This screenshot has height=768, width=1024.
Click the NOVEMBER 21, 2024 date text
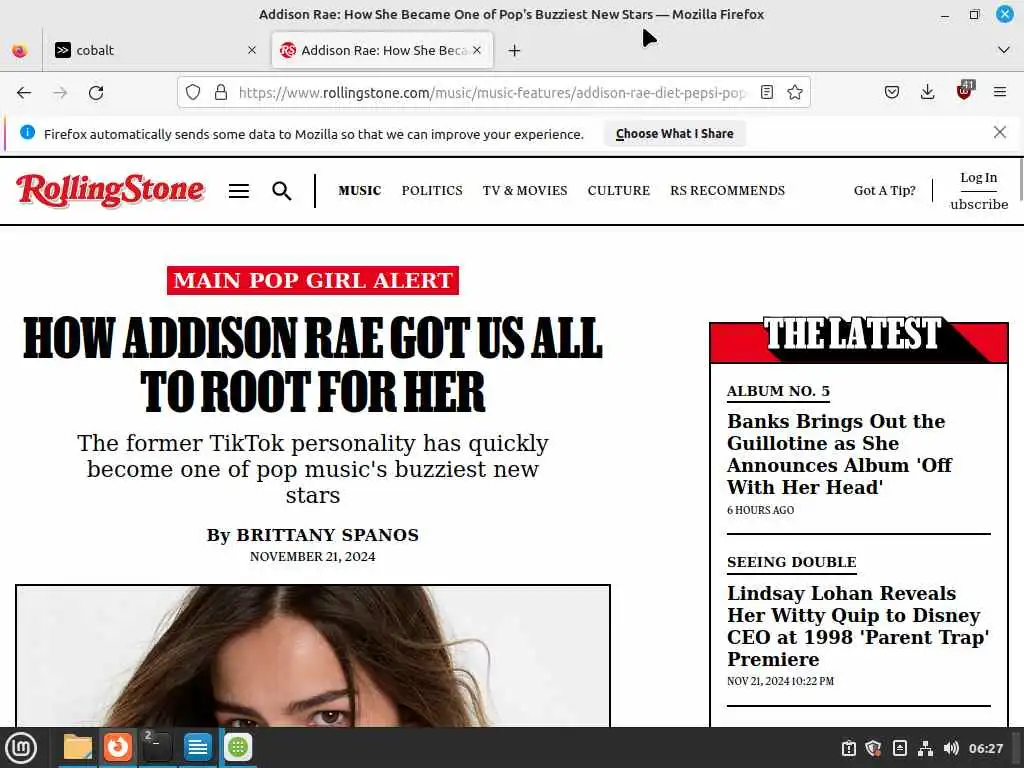pos(313,556)
